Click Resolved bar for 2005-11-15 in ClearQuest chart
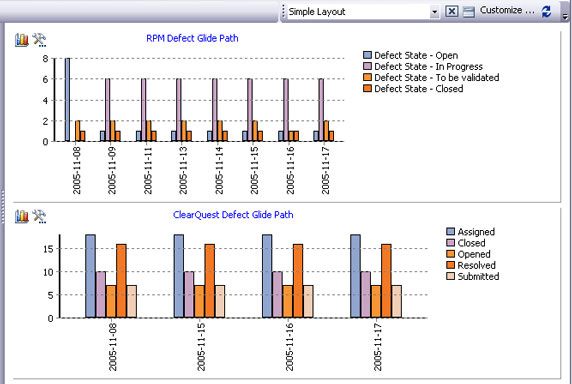 (x=210, y=281)
